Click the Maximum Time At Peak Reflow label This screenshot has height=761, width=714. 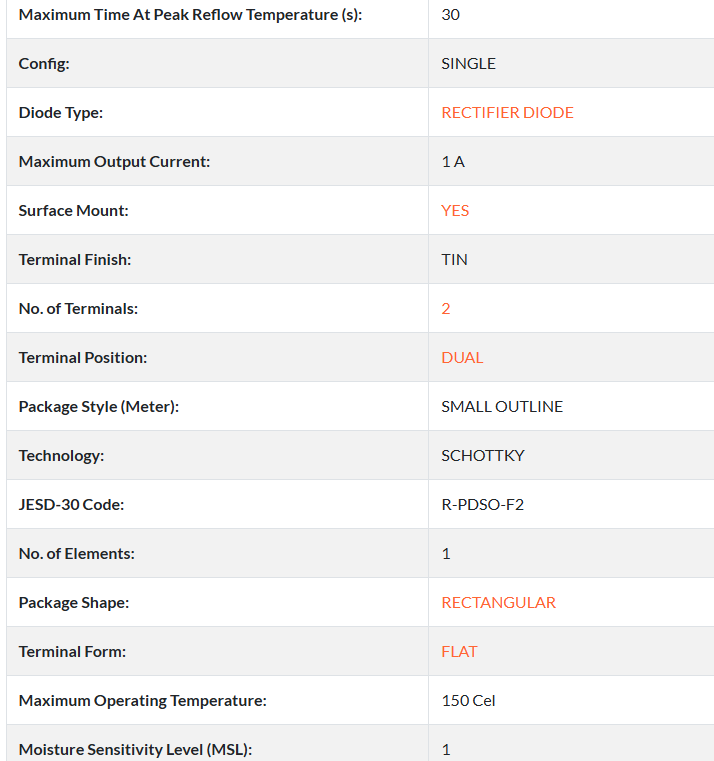(190, 15)
